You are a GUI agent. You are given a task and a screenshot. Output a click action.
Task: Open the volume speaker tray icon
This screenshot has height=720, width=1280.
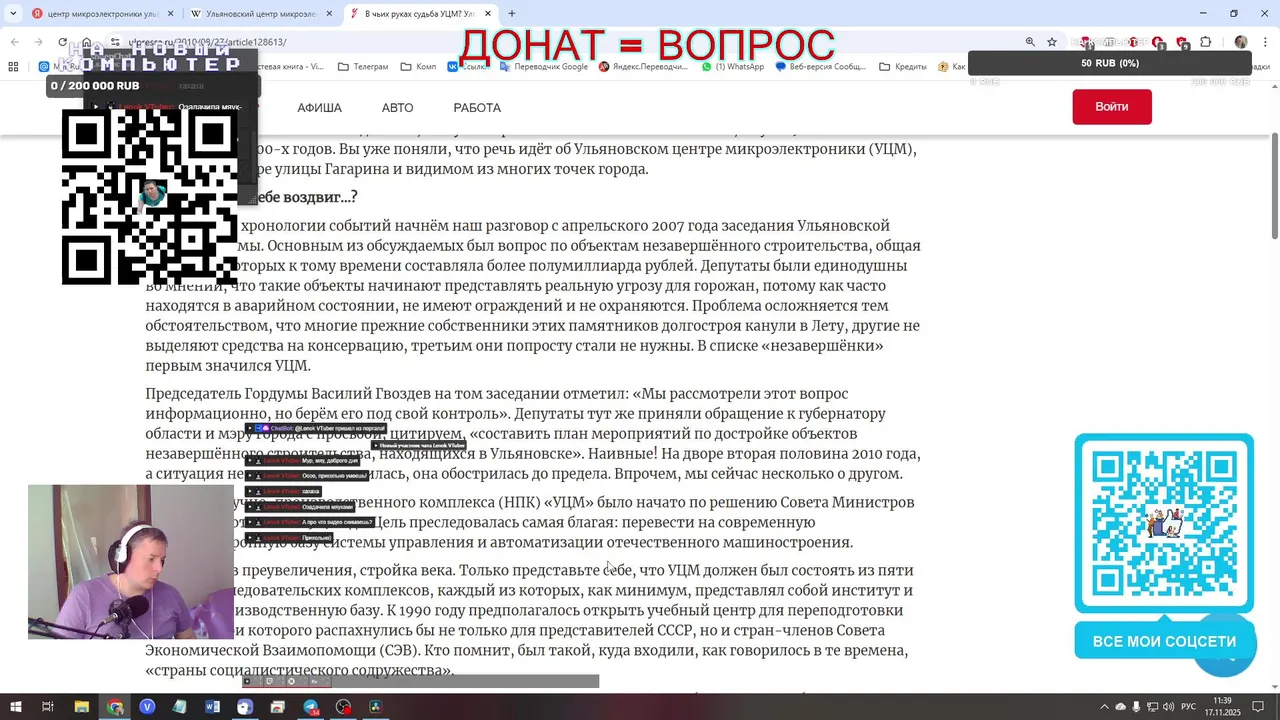tap(1168, 707)
